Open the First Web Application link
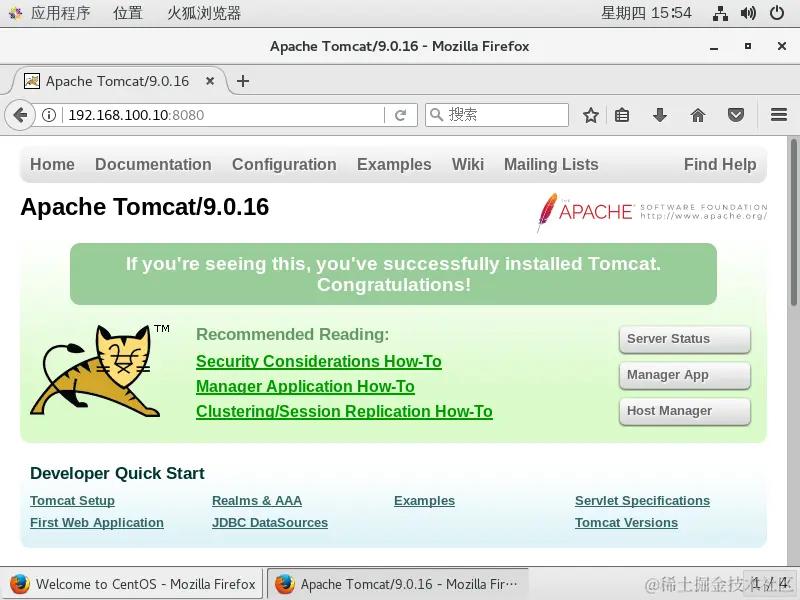800x600 pixels. [97, 522]
